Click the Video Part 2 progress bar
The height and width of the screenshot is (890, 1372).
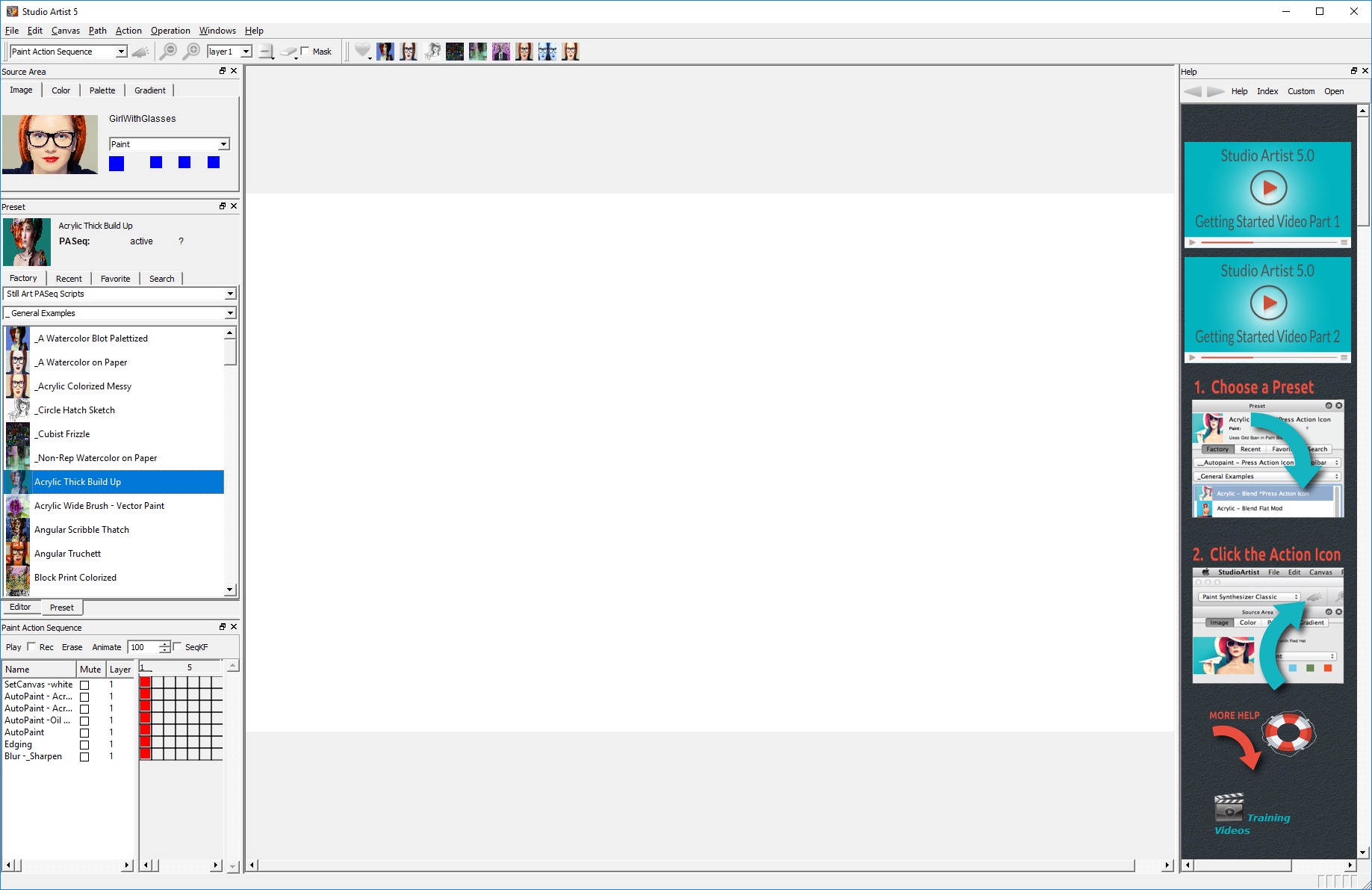click(1268, 358)
